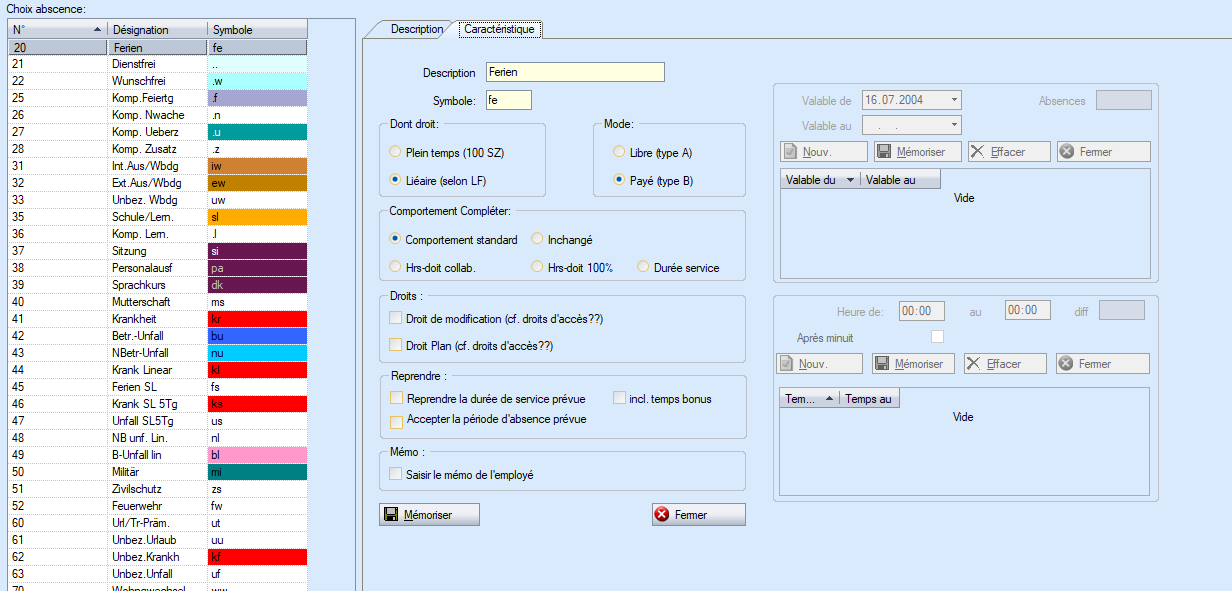Select the Dienstfrei row

[157, 64]
